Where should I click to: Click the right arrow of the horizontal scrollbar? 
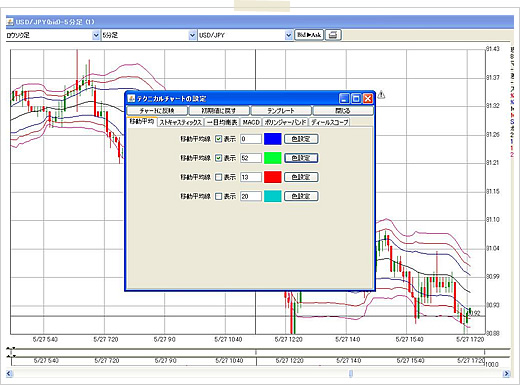point(506,374)
